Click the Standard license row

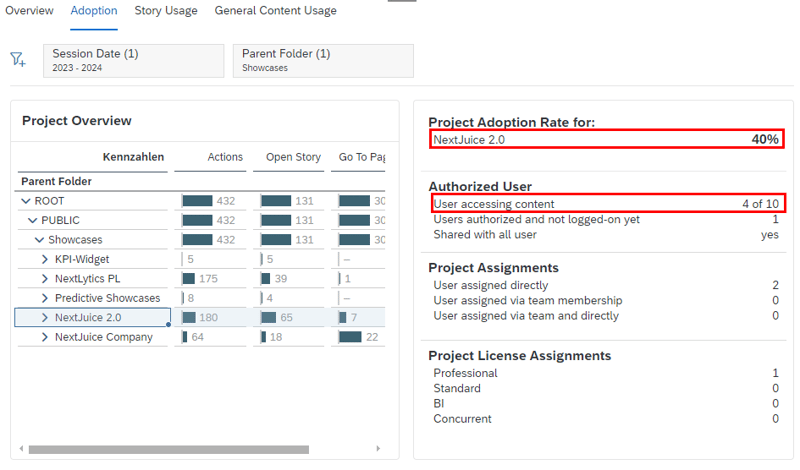(606, 388)
